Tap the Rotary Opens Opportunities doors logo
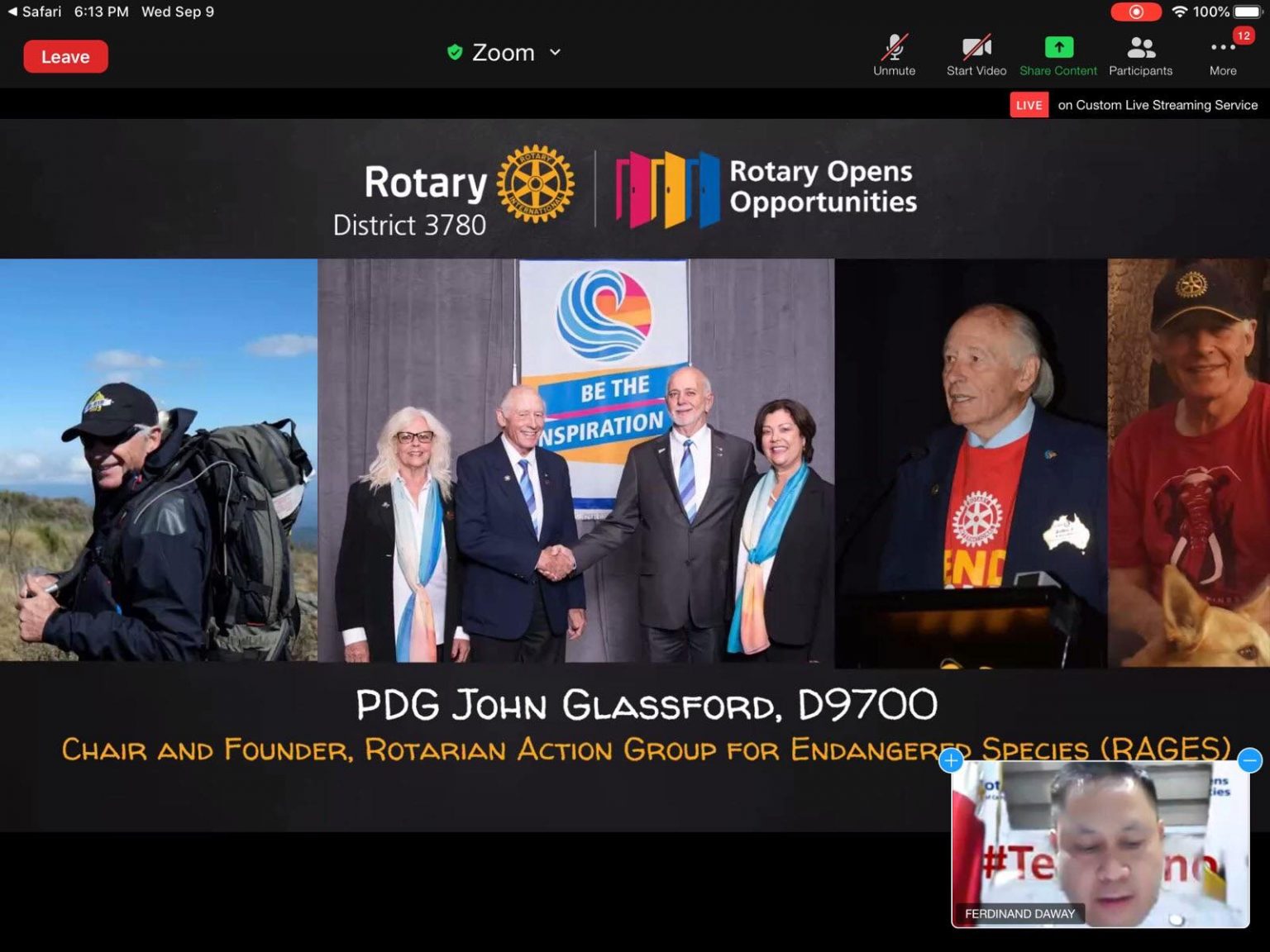Viewport: 1270px width, 952px height. click(667, 189)
